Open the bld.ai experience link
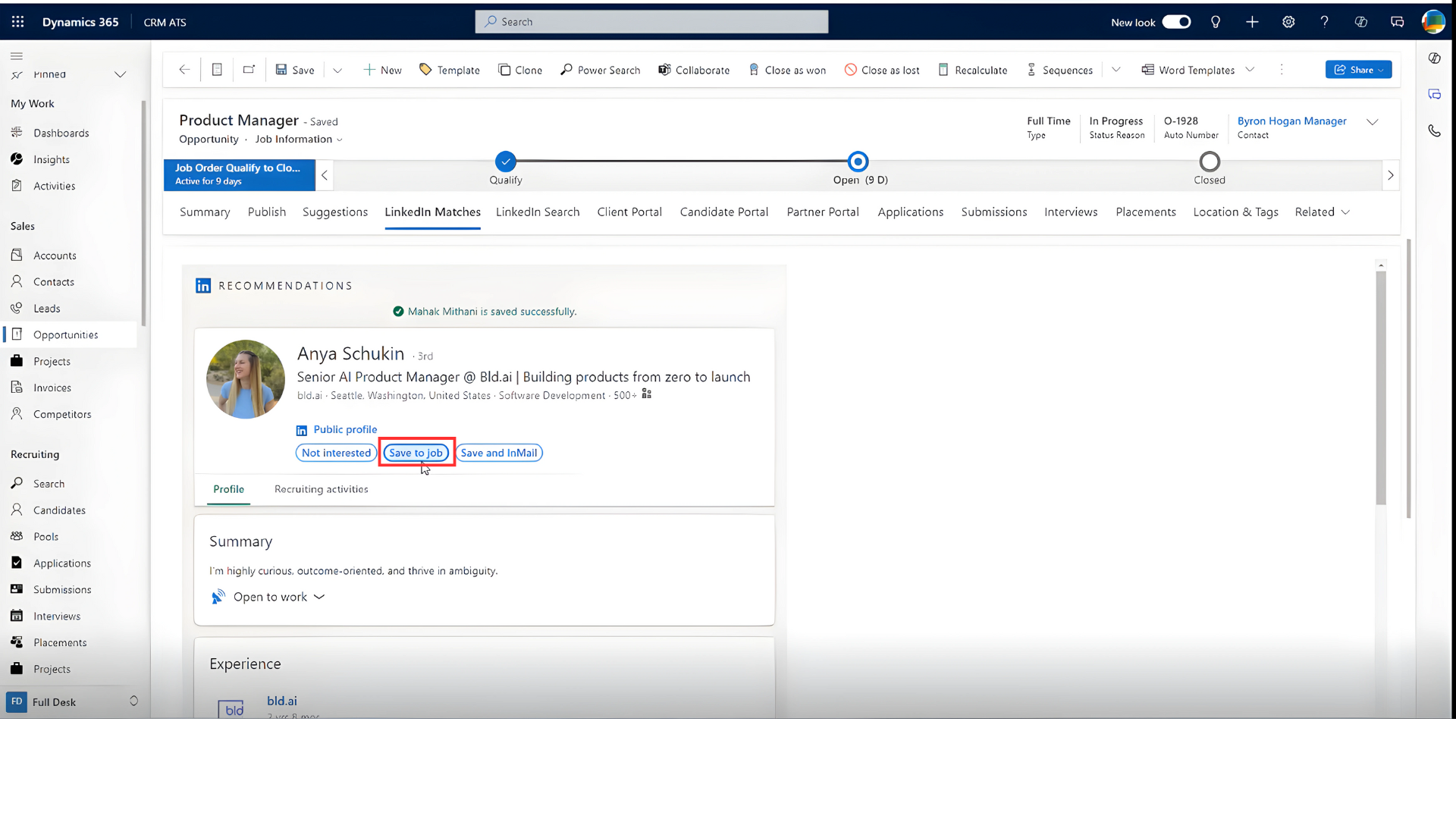Screen dimensions: 1456x819 pos(282,701)
